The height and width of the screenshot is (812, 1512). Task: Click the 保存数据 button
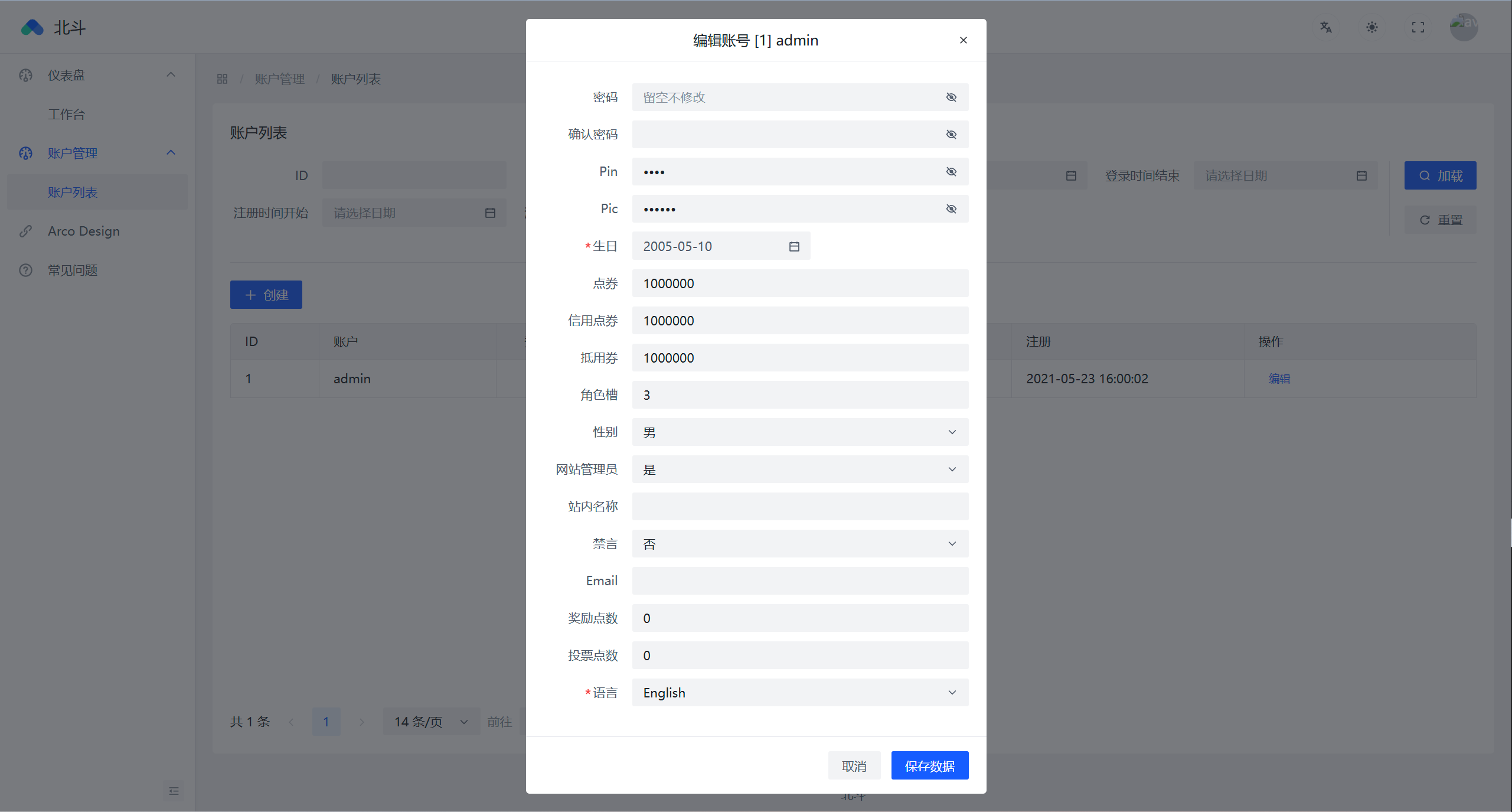[x=929, y=766]
